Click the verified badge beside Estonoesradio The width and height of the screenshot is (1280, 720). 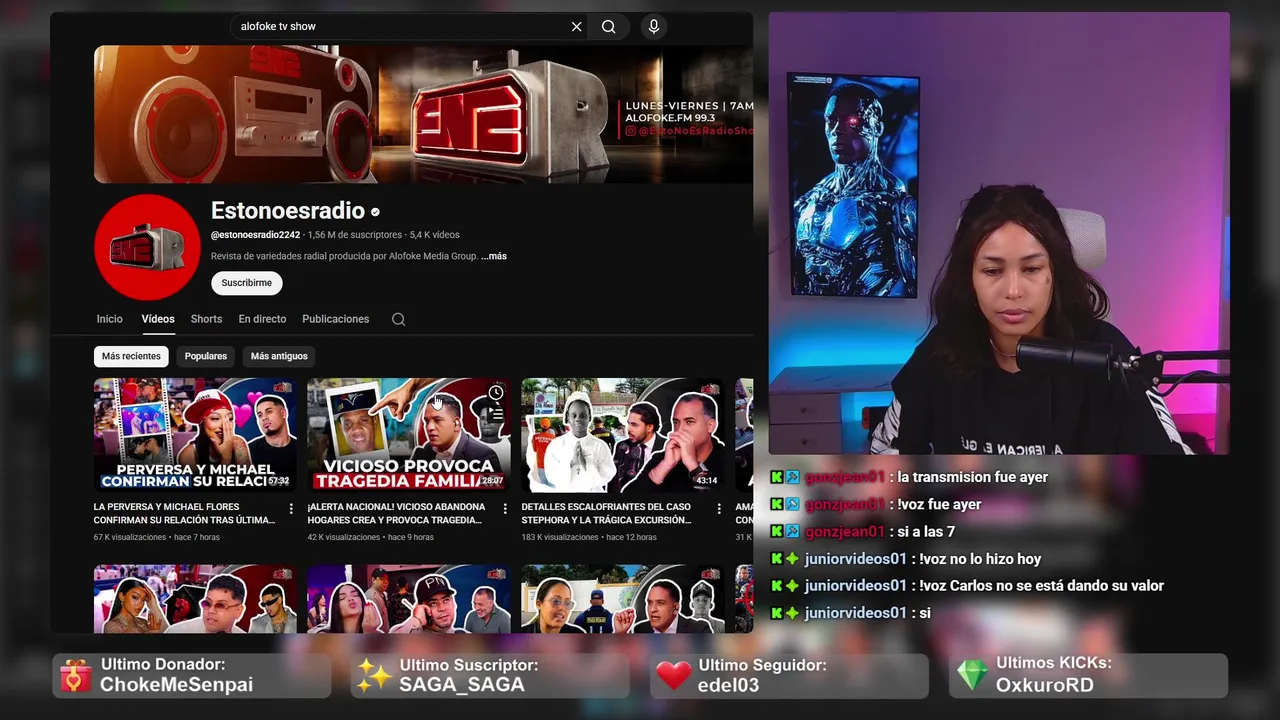(375, 212)
